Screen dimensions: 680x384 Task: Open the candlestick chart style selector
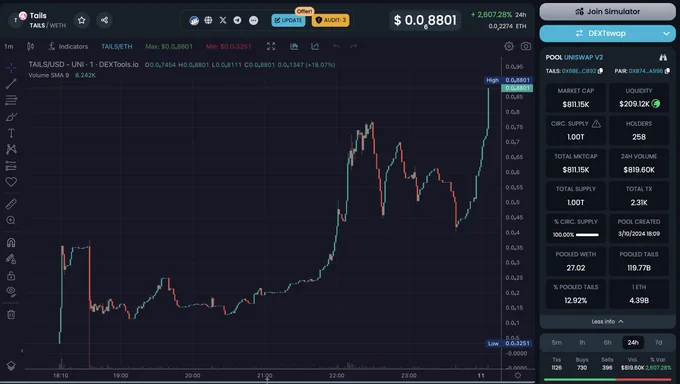tap(30, 46)
